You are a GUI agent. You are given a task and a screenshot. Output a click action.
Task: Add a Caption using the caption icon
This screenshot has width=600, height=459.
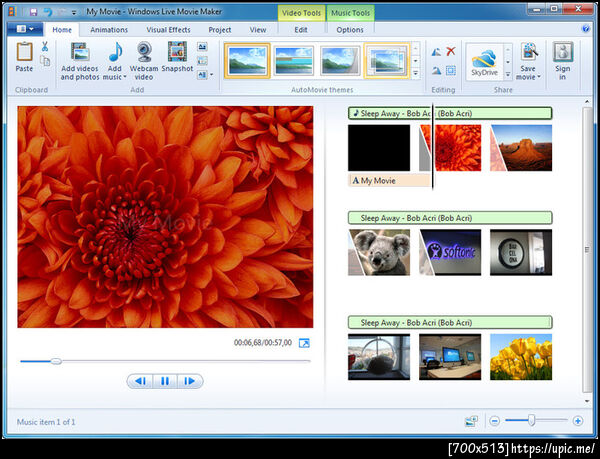tap(202, 61)
